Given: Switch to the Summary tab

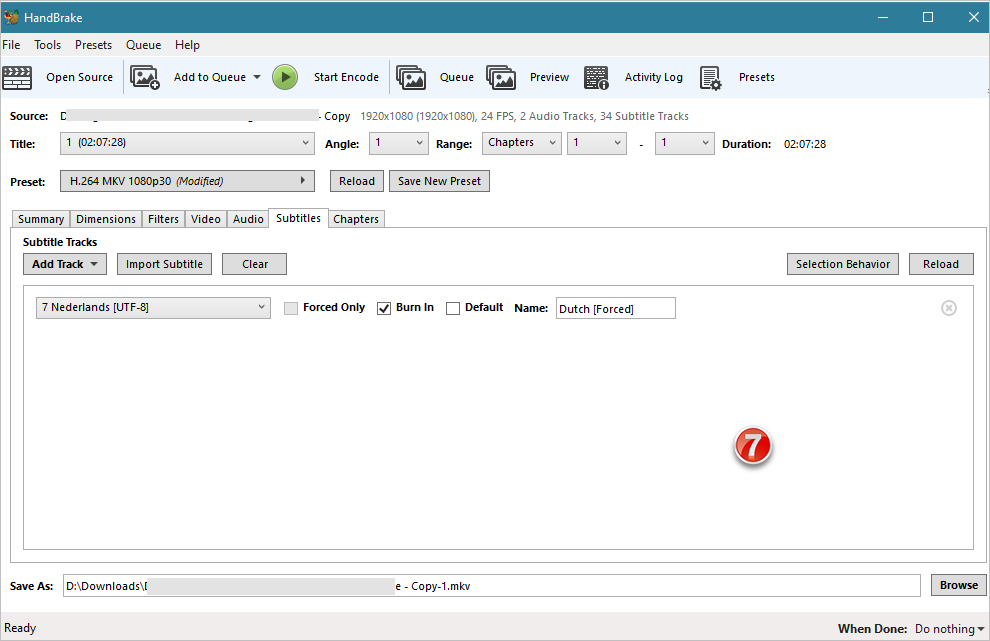Looking at the screenshot, I should click(x=41, y=219).
